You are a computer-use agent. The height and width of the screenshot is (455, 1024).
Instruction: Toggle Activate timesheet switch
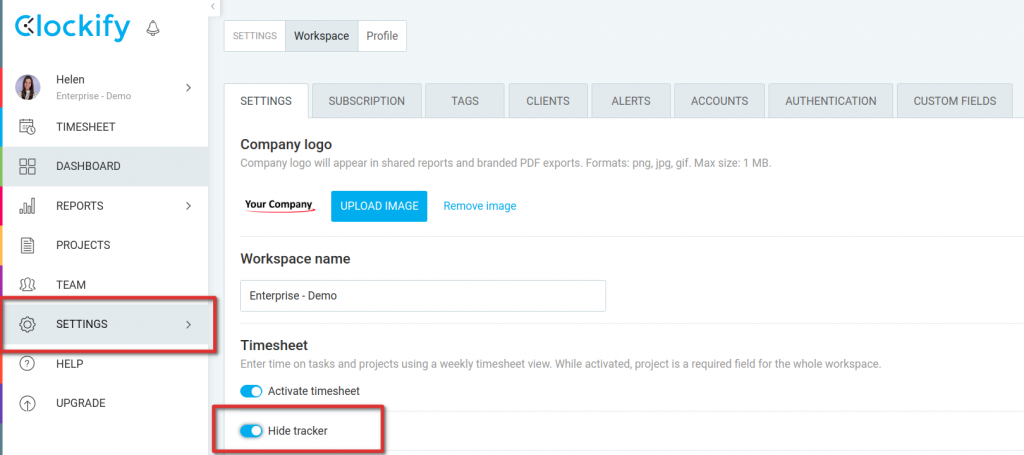[251, 391]
